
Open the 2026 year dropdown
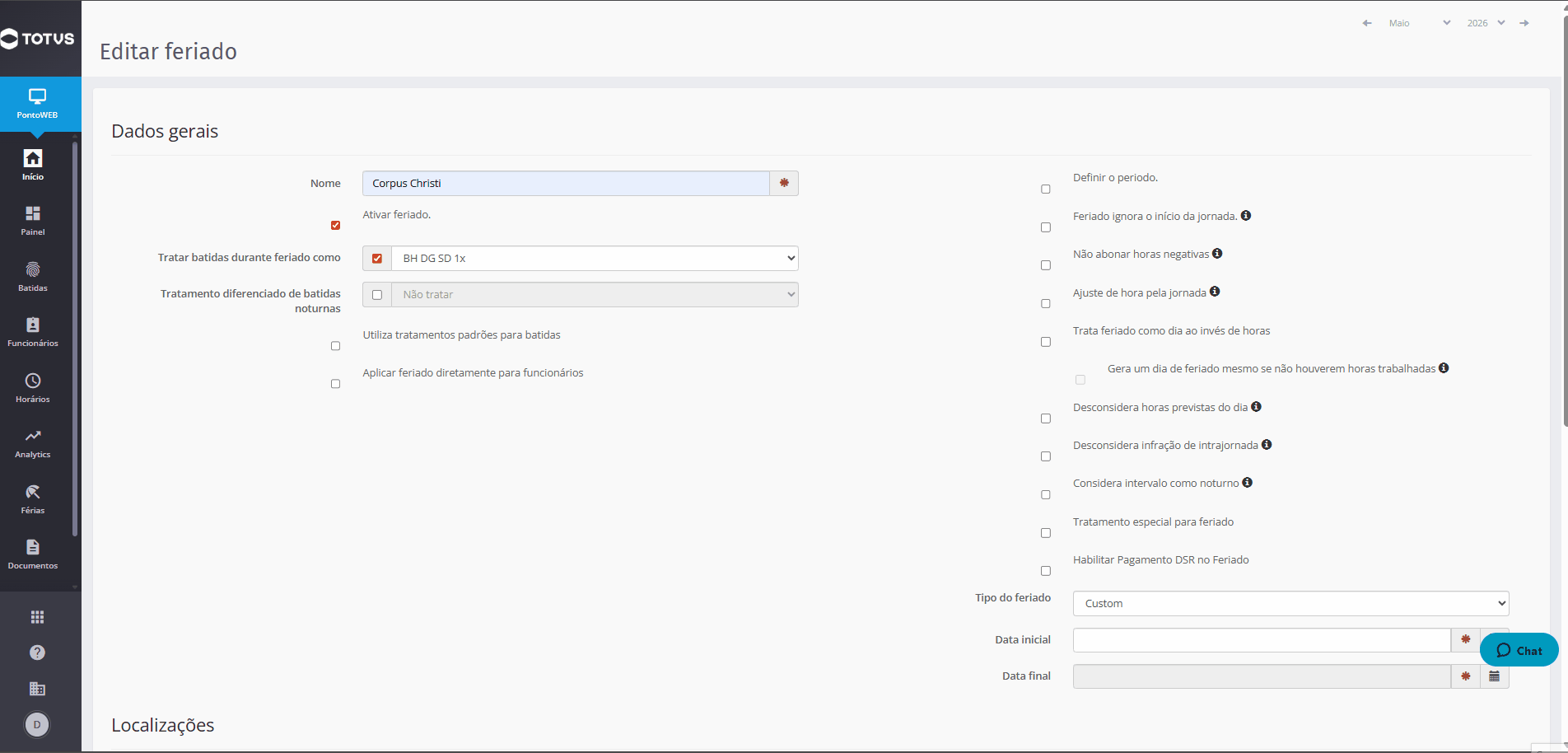1486,23
